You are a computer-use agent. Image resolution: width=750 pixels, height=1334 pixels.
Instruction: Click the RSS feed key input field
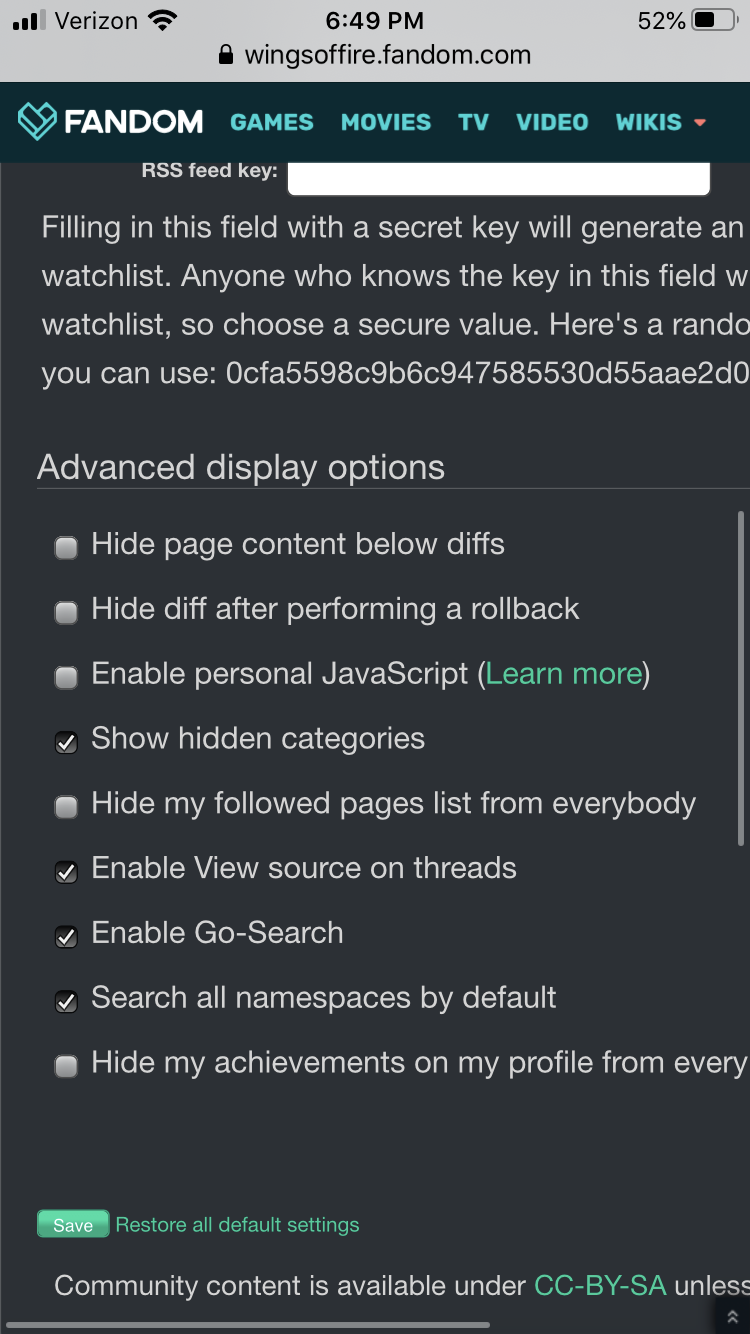click(498, 176)
